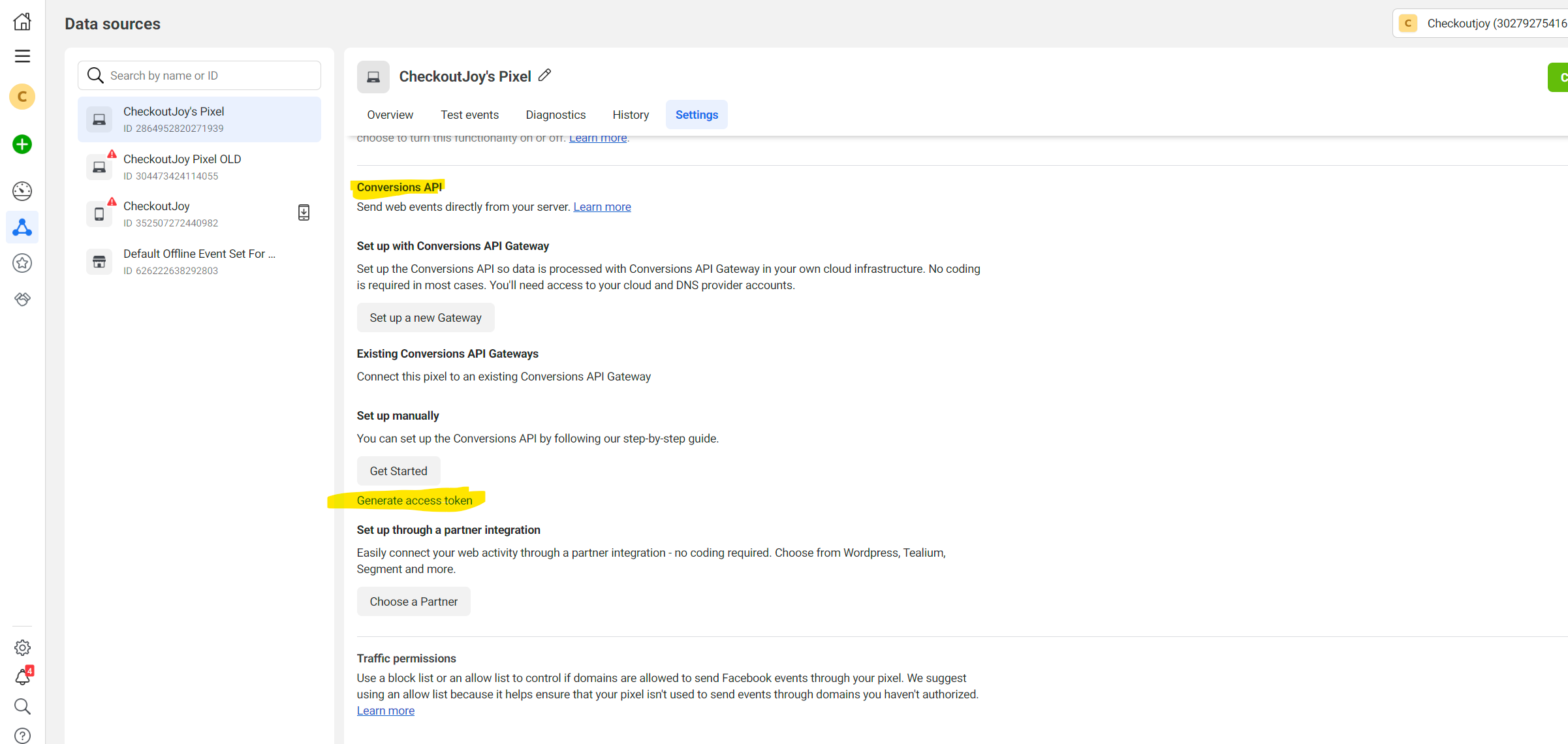Screen dimensions: 1568x744
Task: Click the Generate access token link
Action: (414, 500)
